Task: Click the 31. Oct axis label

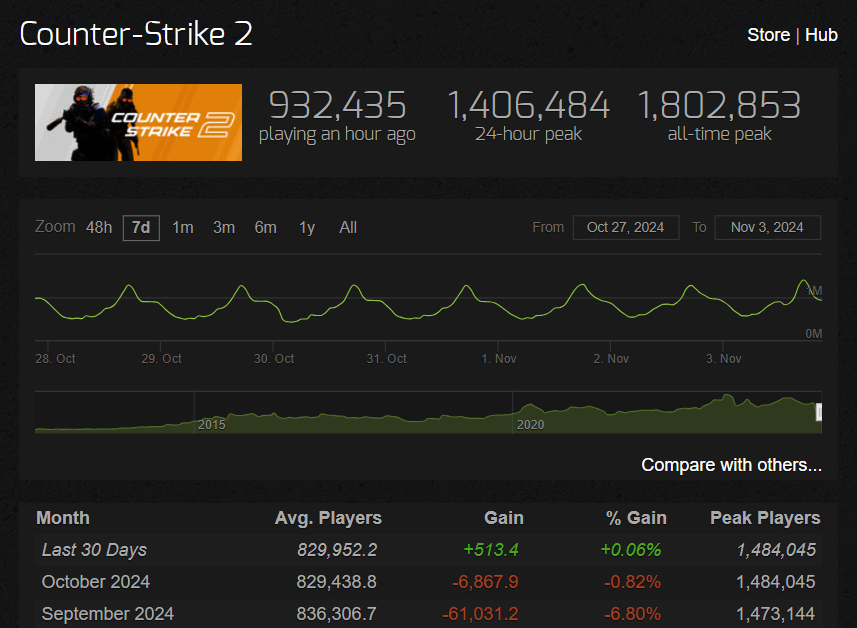Action: tap(386, 359)
